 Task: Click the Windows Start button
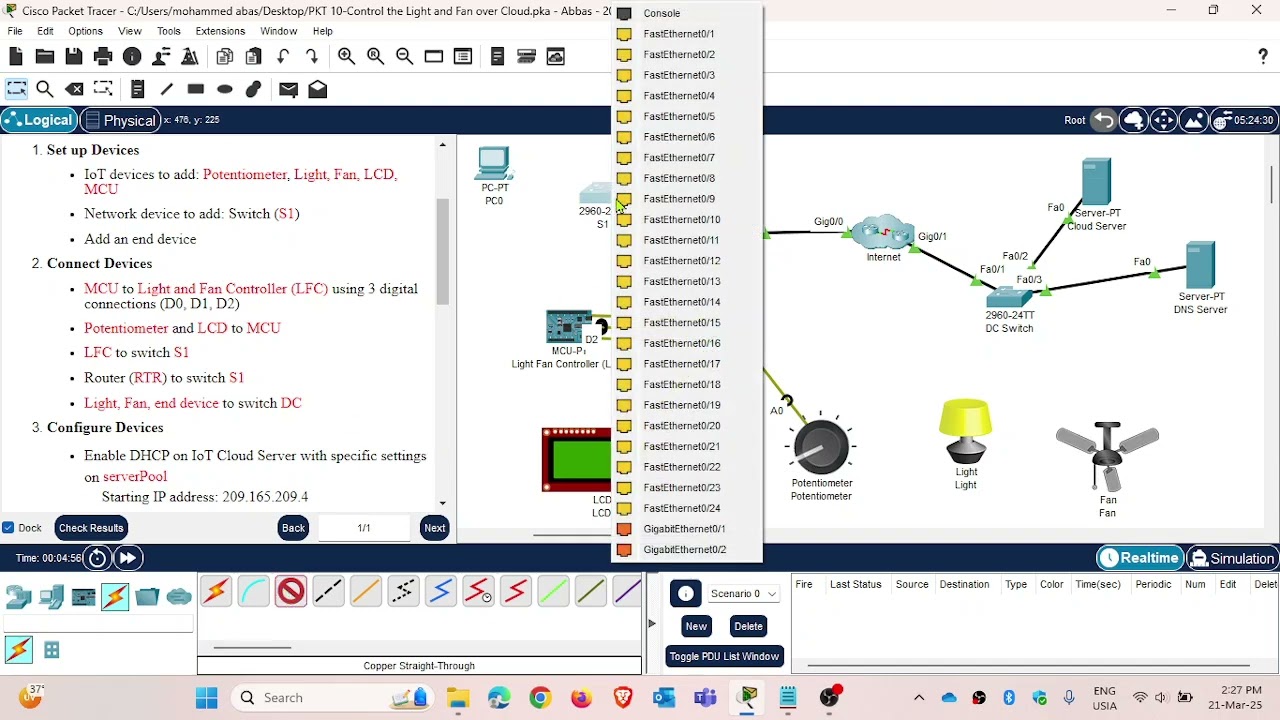click(x=207, y=698)
